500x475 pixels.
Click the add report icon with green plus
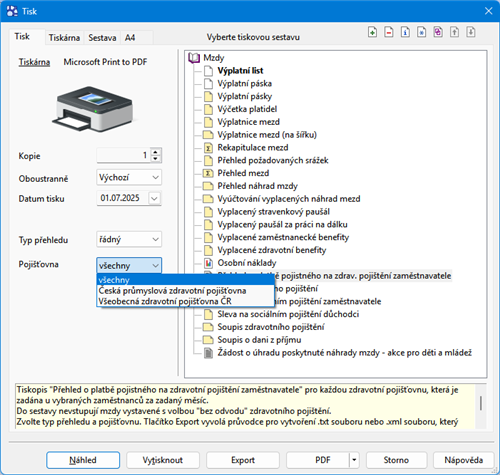click(x=372, y=32)
